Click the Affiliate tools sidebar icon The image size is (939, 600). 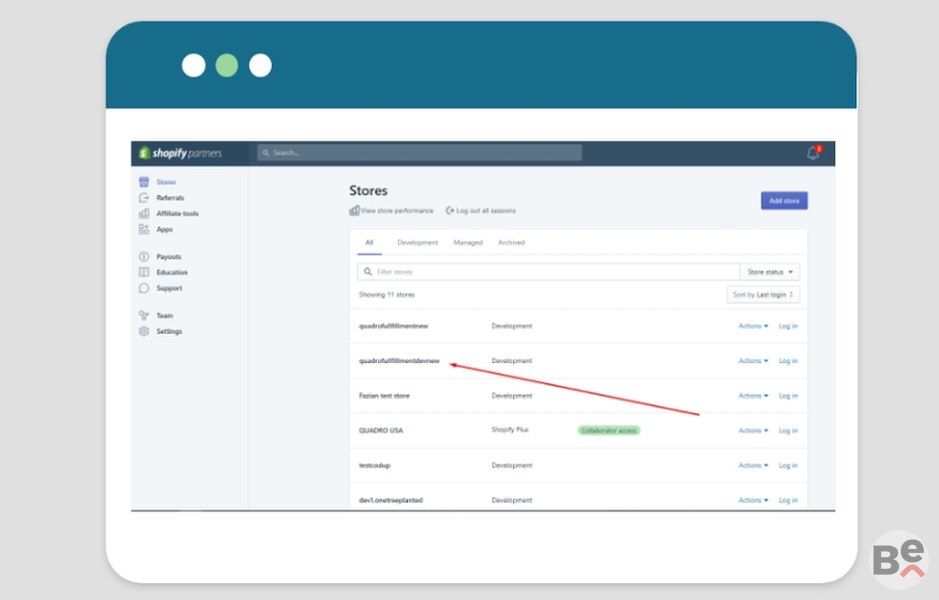pos(144,213)
